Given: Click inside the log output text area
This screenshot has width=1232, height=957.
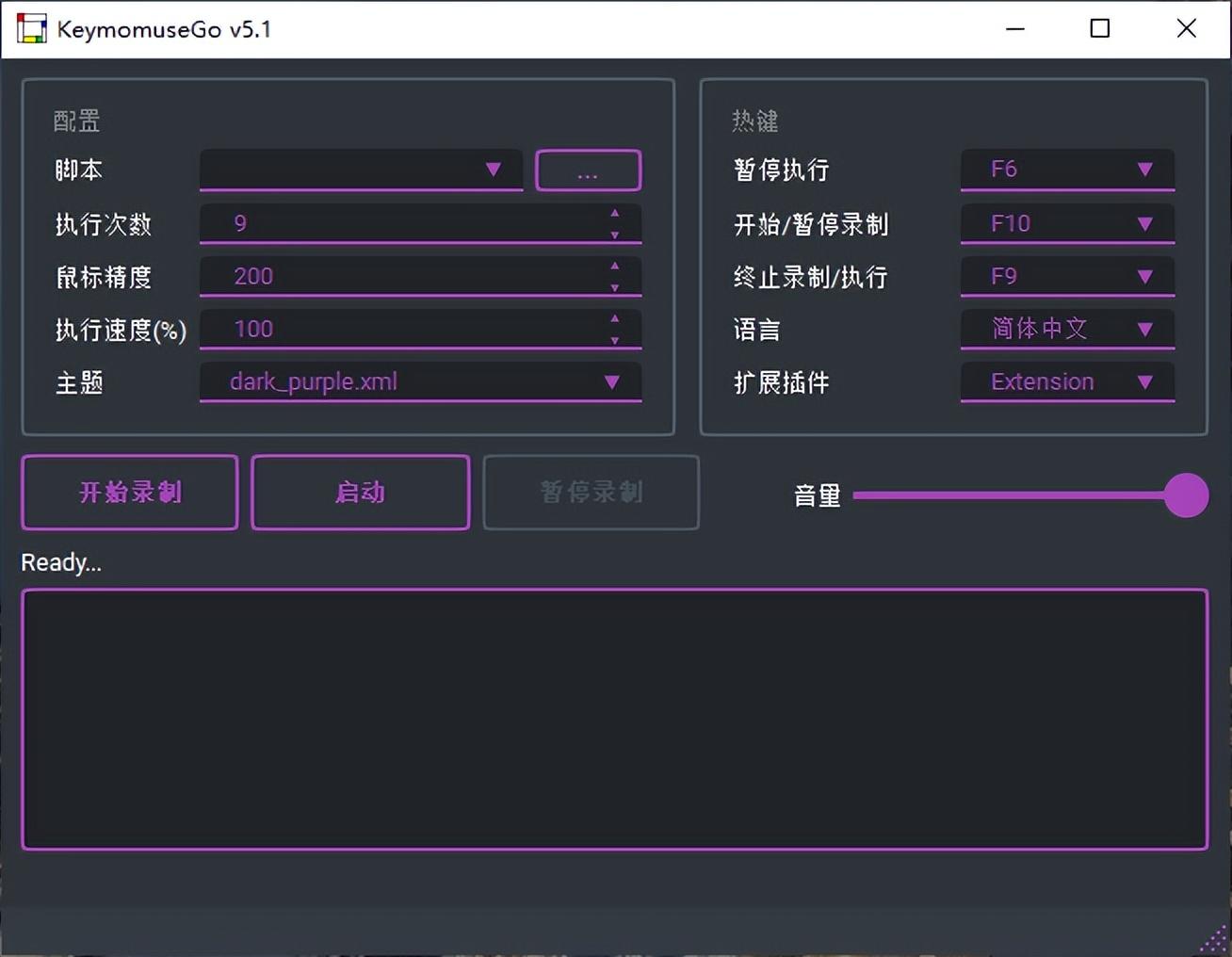Looking at the screenshot, I should [614, 720].
